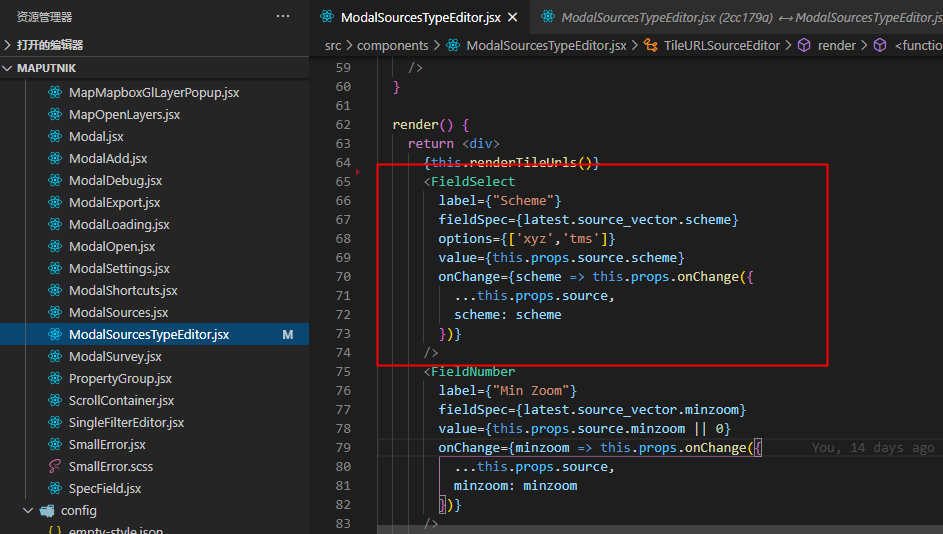Click the horizontal scrollbar under the editor
Screen dimensions: 943x534
(x=660, y=529)
